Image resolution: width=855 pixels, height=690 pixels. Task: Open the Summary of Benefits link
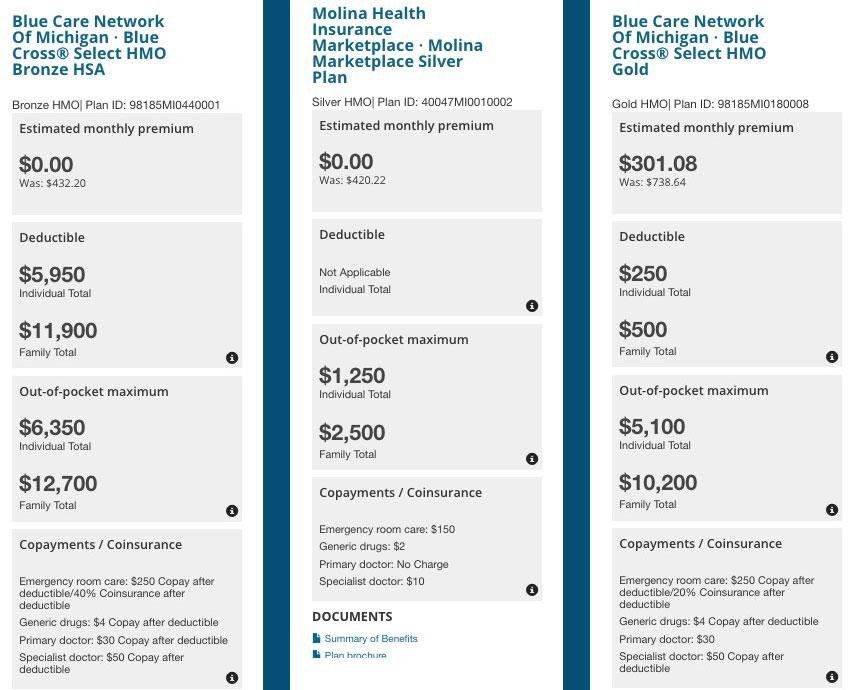(371, 638)
